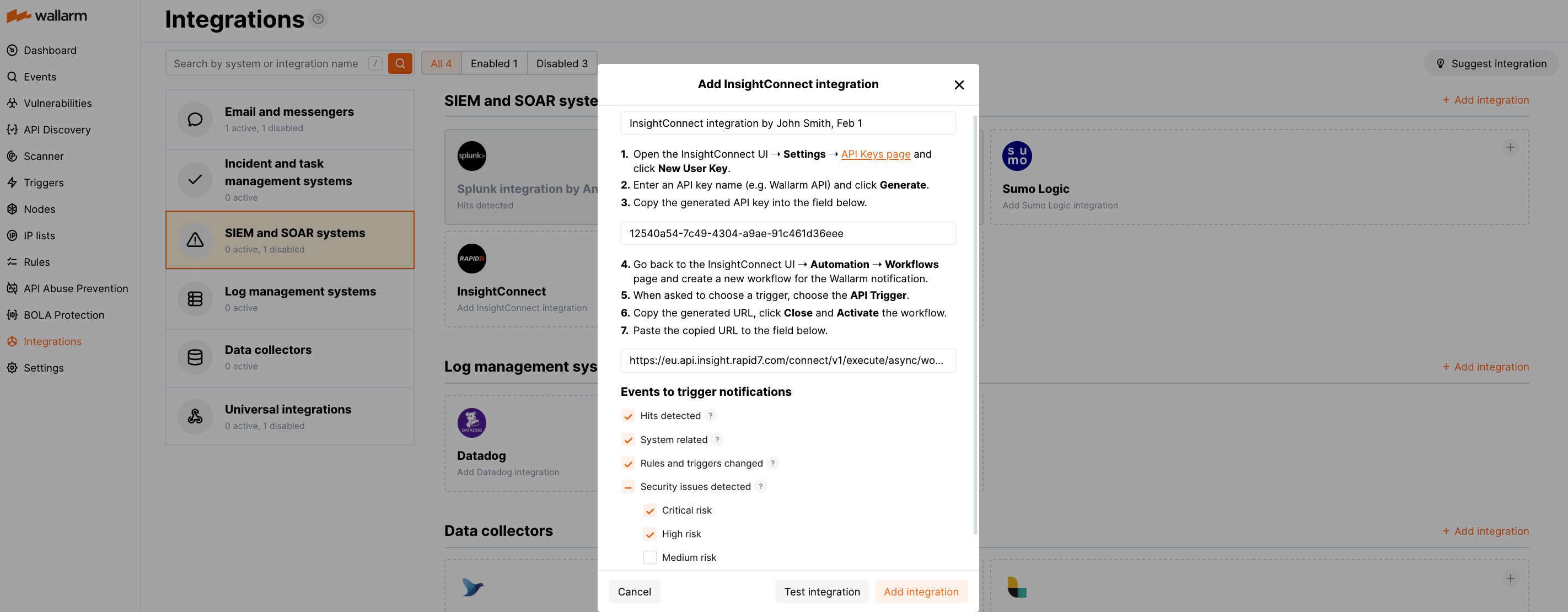Uncheck the Hits detected checkbox
1568x612 pixels.
(628, 416)
